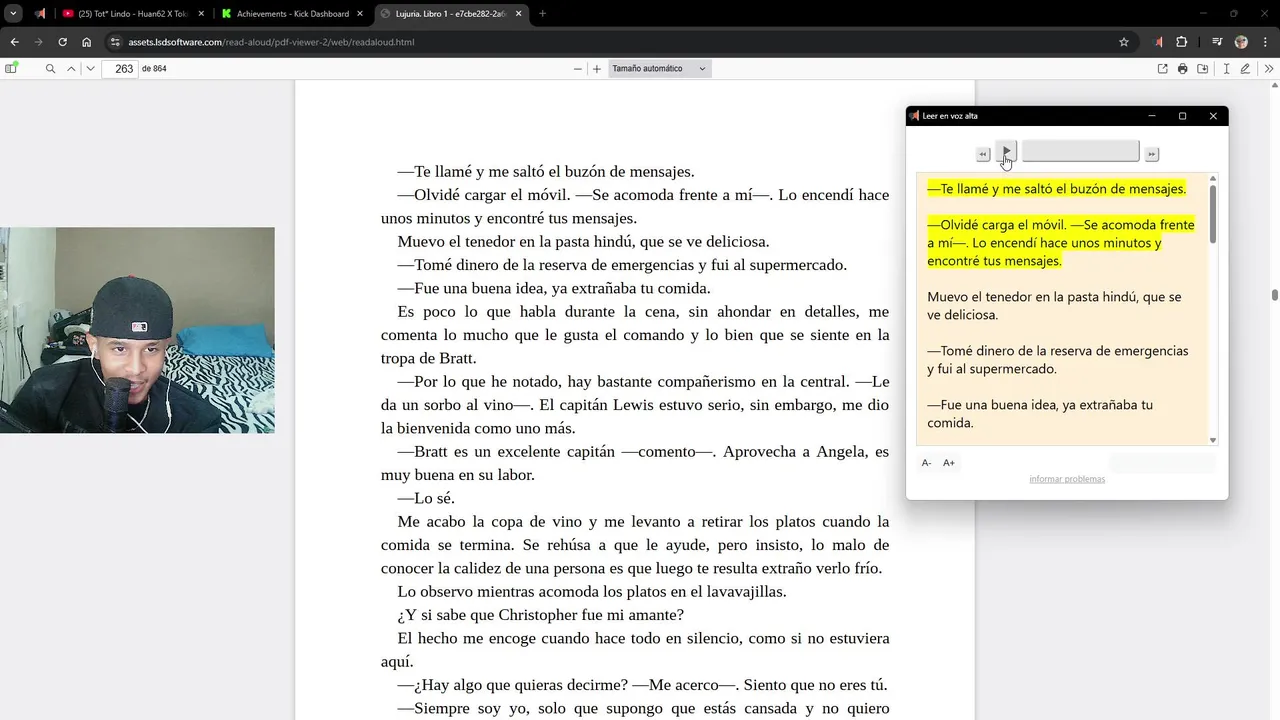This screenshot has height=720, width=1280.
Task: Switch to the Tot* Lindo YouTube tab
Action: 132,14
